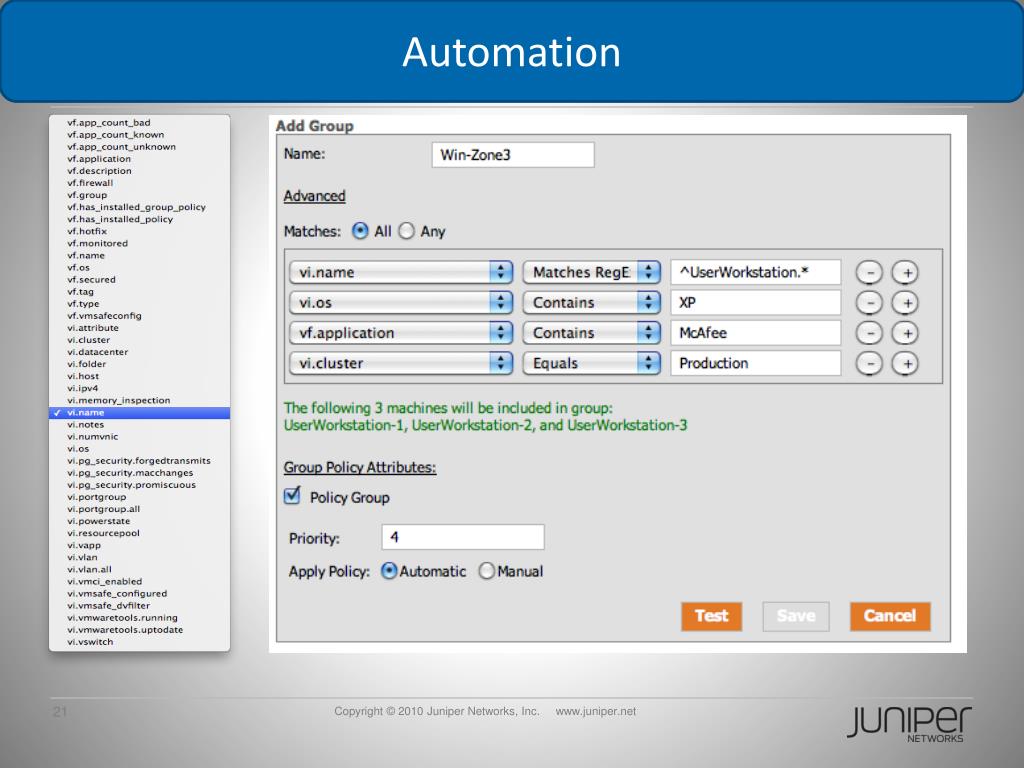The height and width of the screenshot is (768, 1024).
Task: Choose vf.hotfix from the attribute list
Action: (x=86, y=231)
